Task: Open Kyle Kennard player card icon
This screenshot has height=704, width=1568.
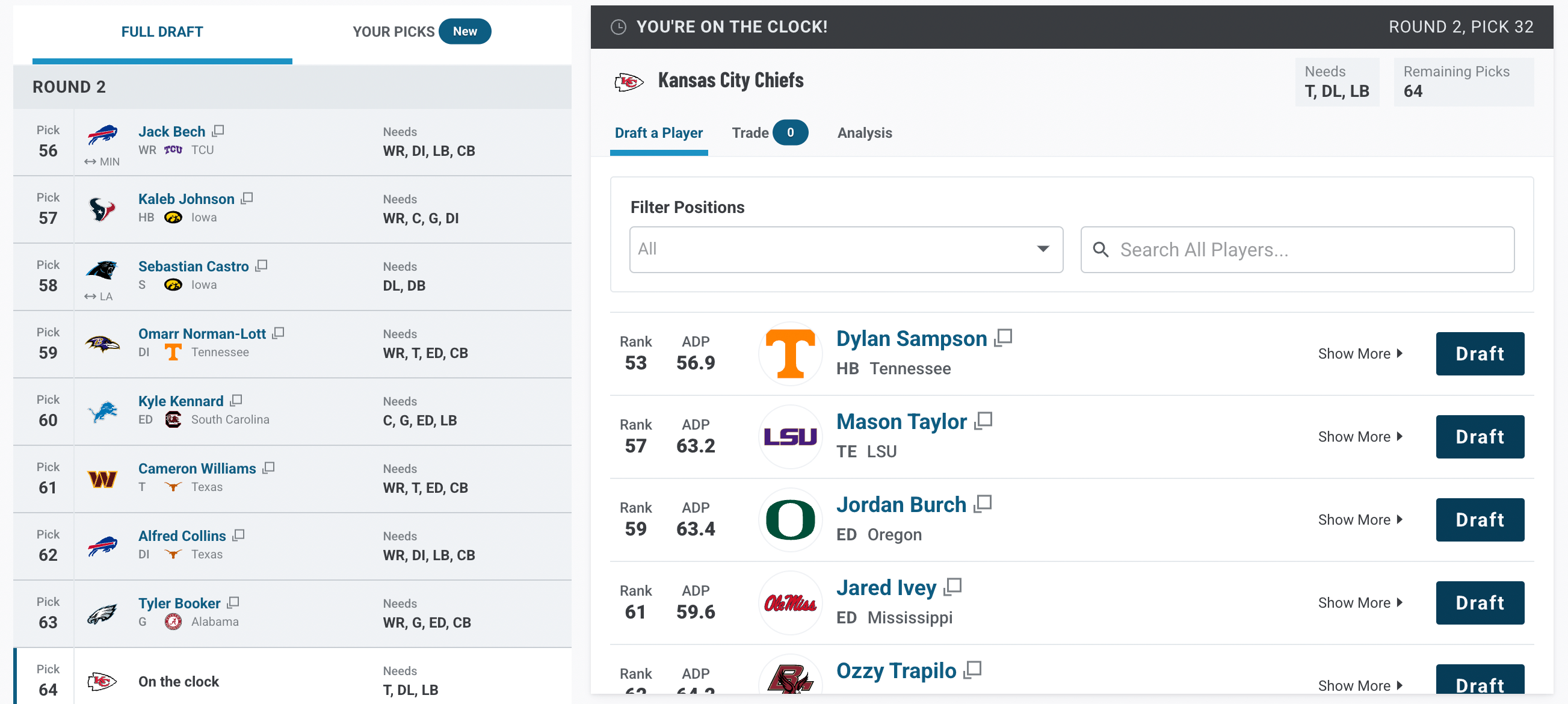Action: tap(237, 400)
